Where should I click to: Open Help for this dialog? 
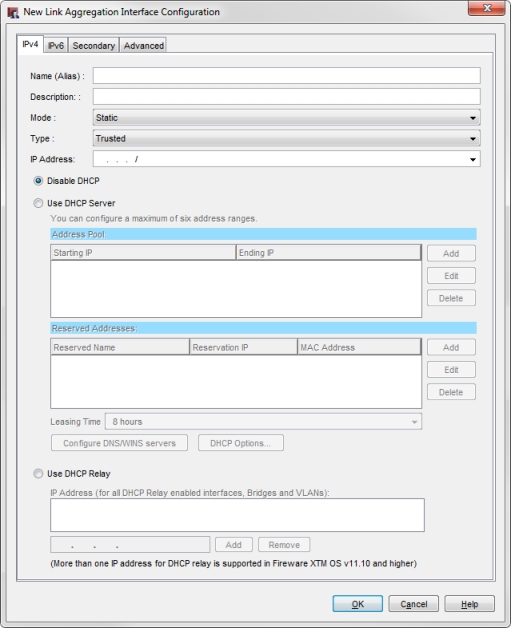pyautogui.click(x=469, y=604)
